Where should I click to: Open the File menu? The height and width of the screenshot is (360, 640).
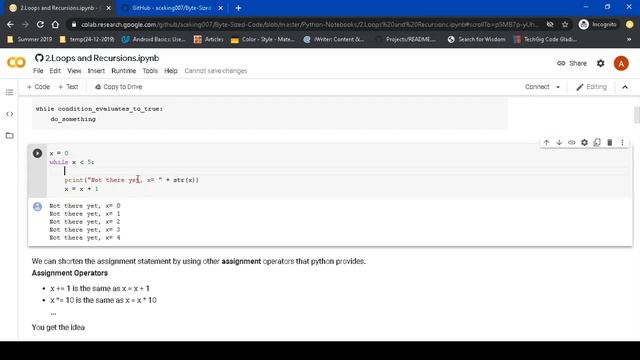coord(38,71)
